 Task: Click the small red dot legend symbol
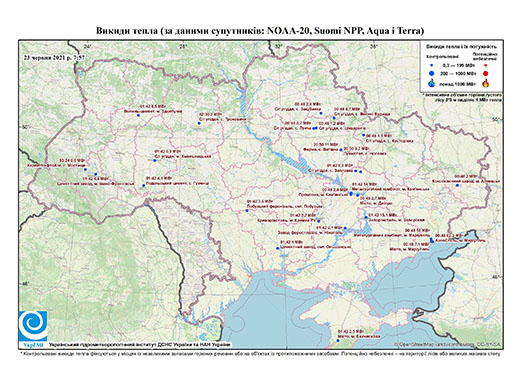coord(485,66)
